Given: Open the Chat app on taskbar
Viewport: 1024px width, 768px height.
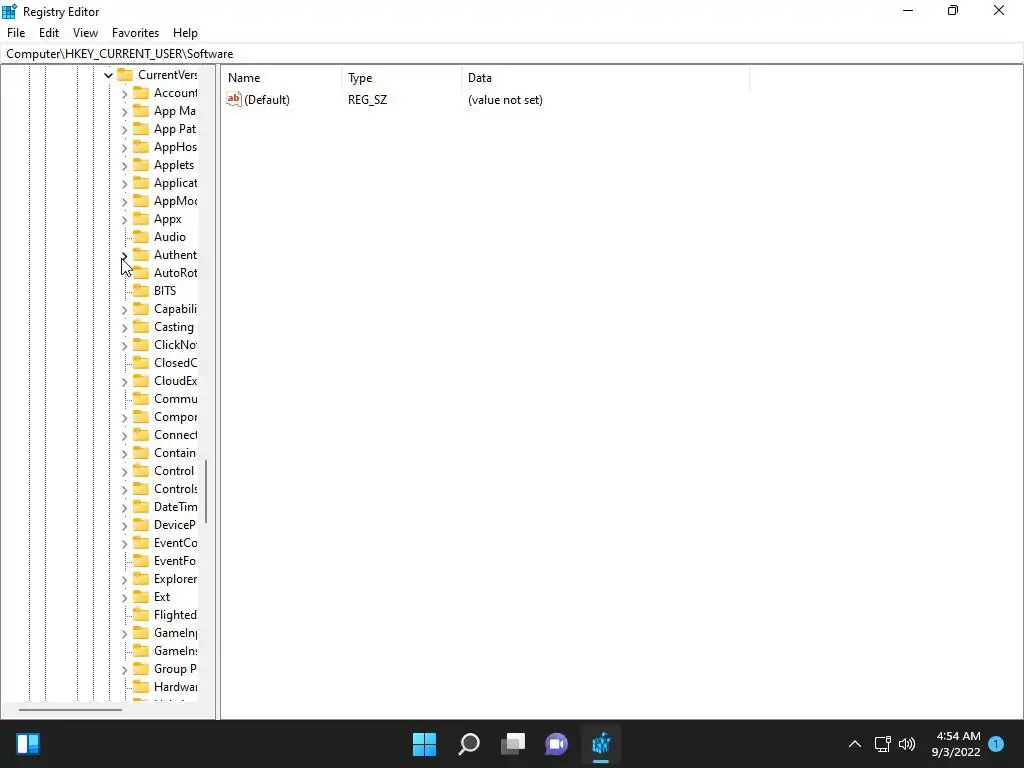Looking at the screenshot, I should click(x=556, y=744).
